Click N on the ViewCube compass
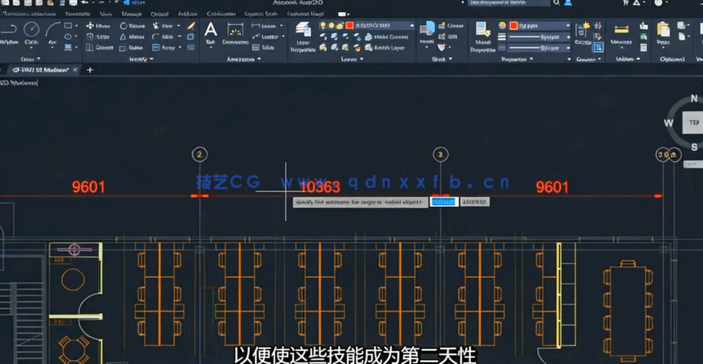 pos(694,99)
